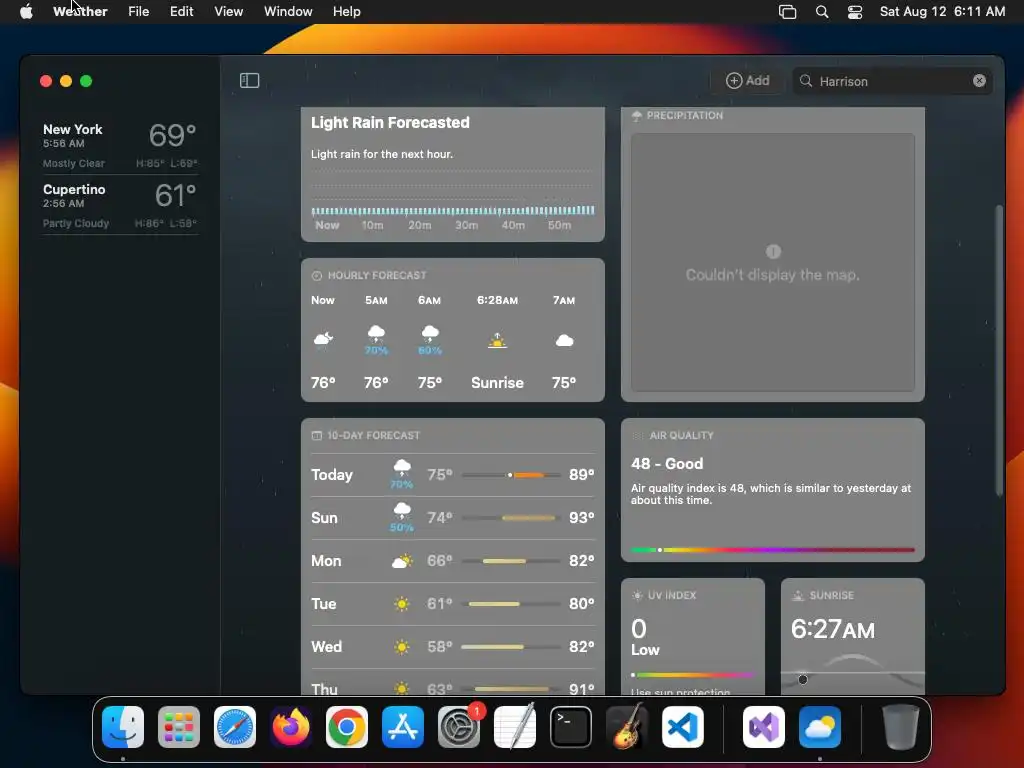Image resolution: width=1024 pixels, height=768 pixels.
Task: Click the UV index color scale
Action: [692, 675]
